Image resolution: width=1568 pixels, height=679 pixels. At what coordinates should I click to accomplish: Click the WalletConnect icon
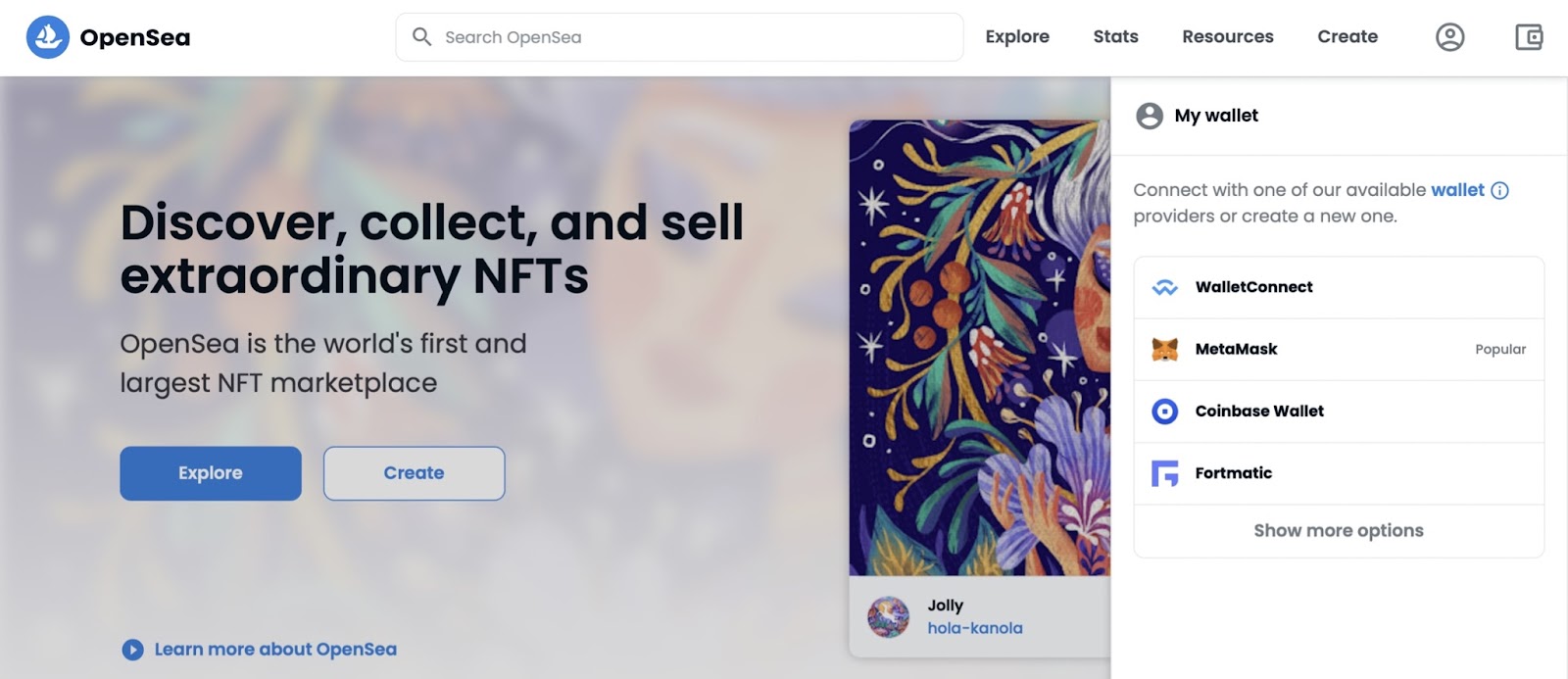pyautogui.click(x=1165, y=286)
